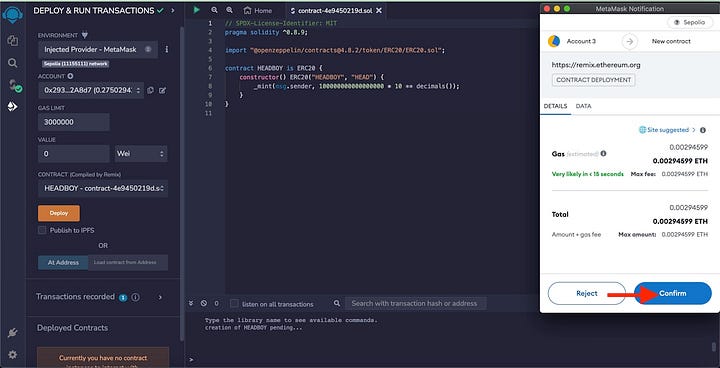Click the info icon beside Site suggested

coord(703,130)
